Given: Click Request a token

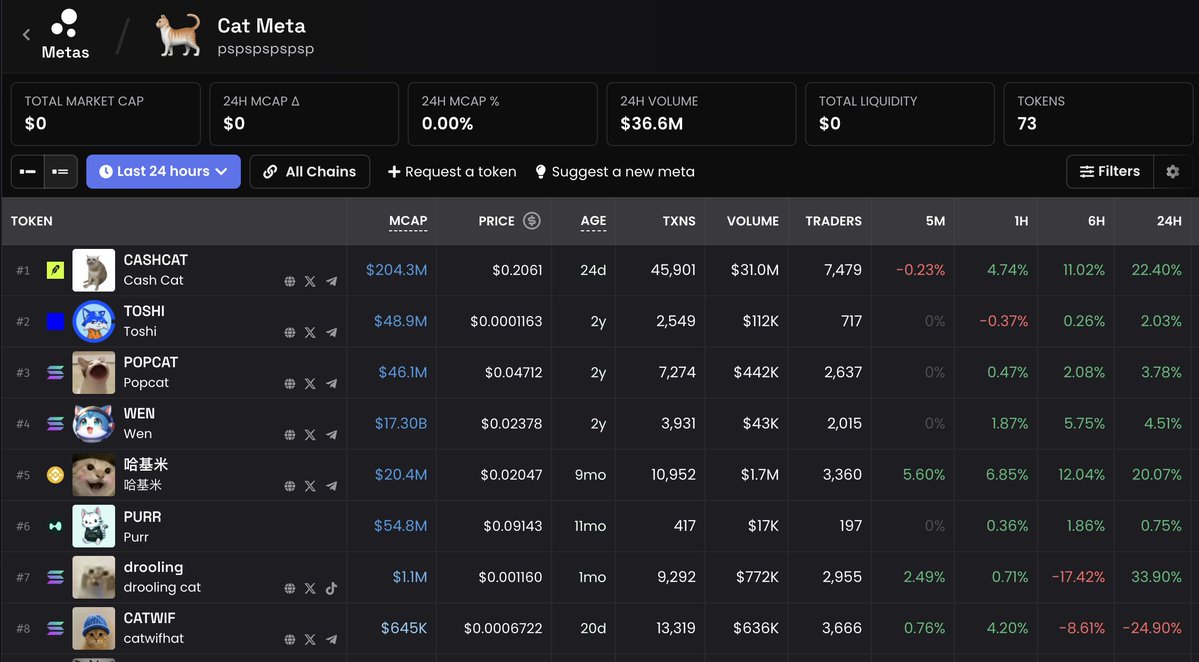Looking at the screenshot, I should coord(452,172).
